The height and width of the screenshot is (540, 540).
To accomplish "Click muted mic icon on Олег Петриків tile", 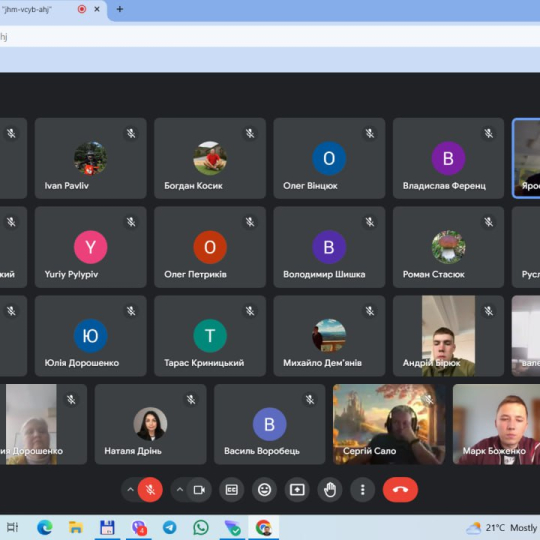I will point(250,222).
